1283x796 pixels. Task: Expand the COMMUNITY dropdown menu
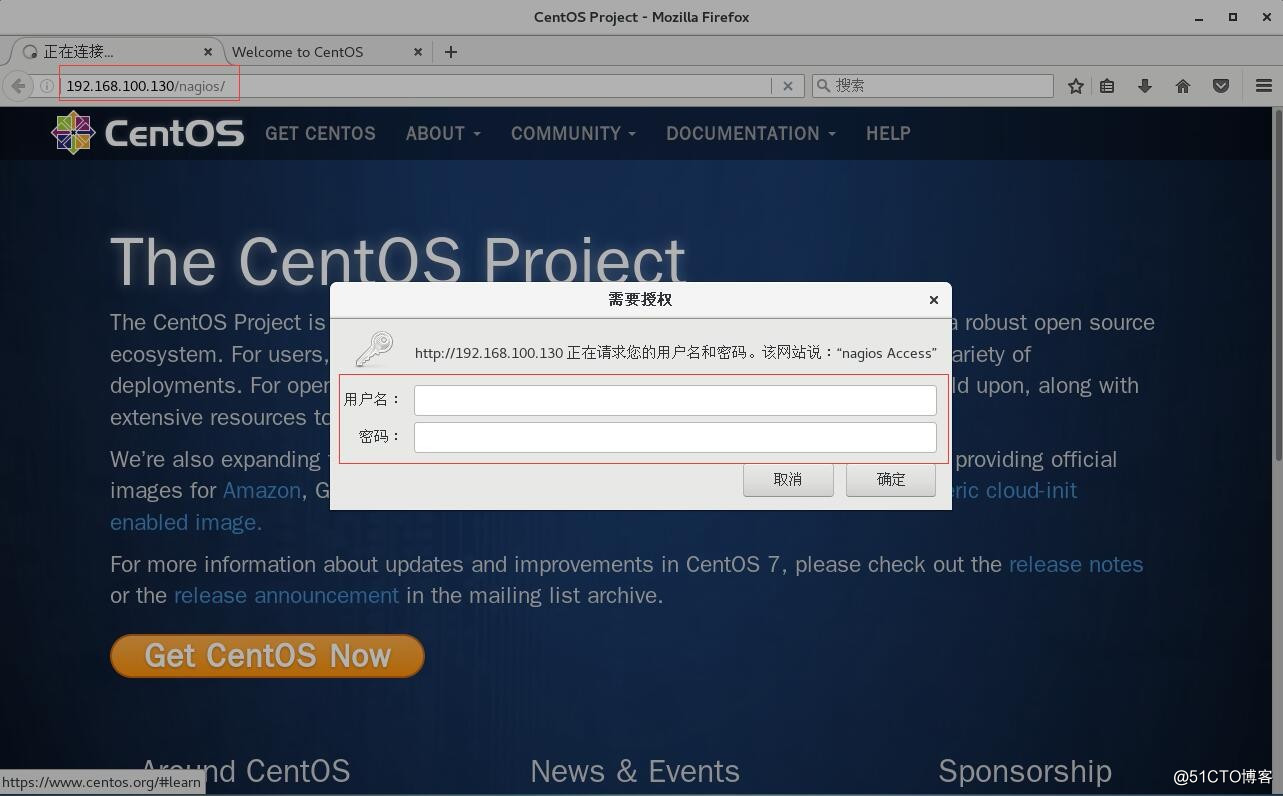click(x=573, y=133)
